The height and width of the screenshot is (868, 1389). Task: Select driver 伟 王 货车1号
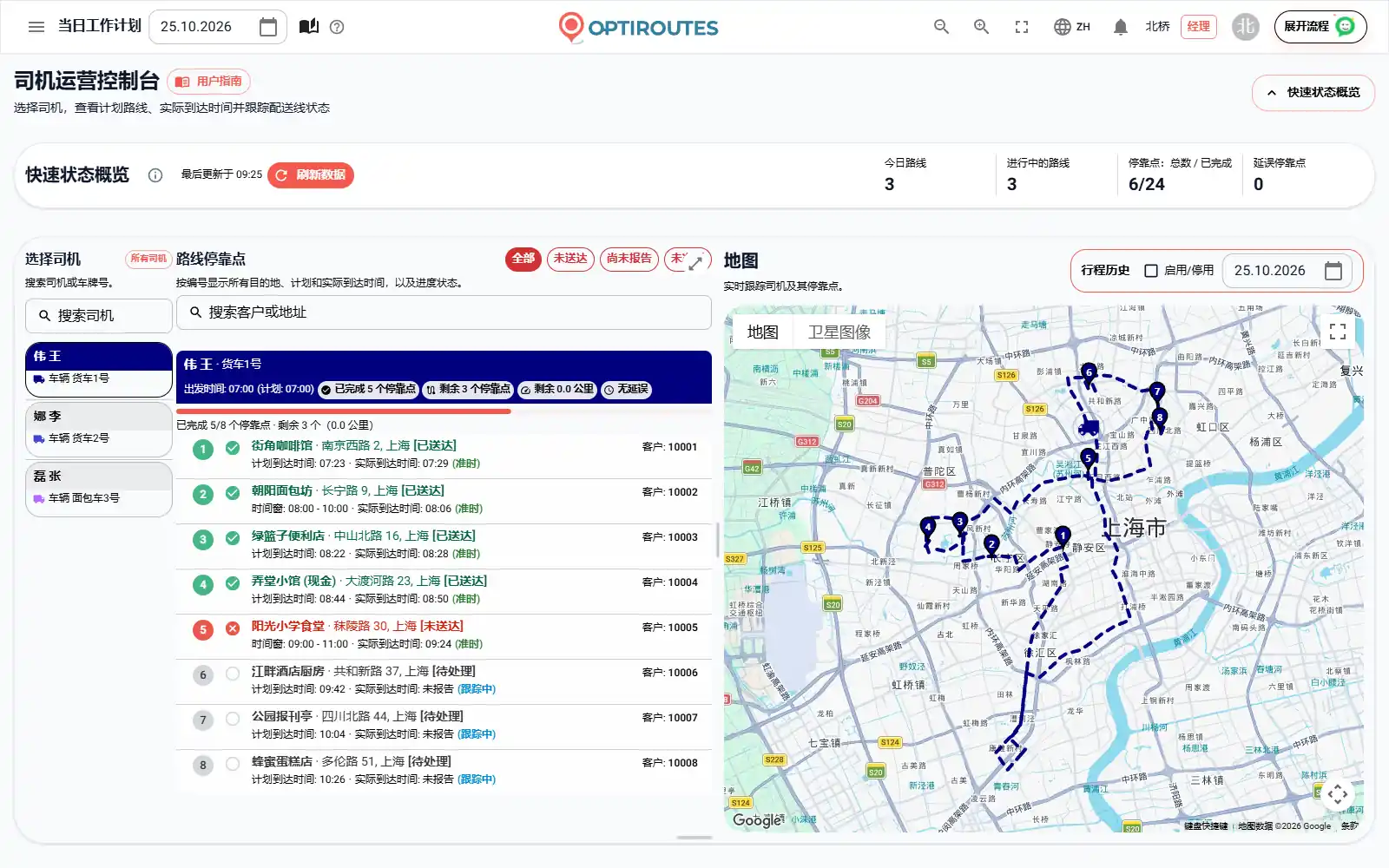click(99, 369)
